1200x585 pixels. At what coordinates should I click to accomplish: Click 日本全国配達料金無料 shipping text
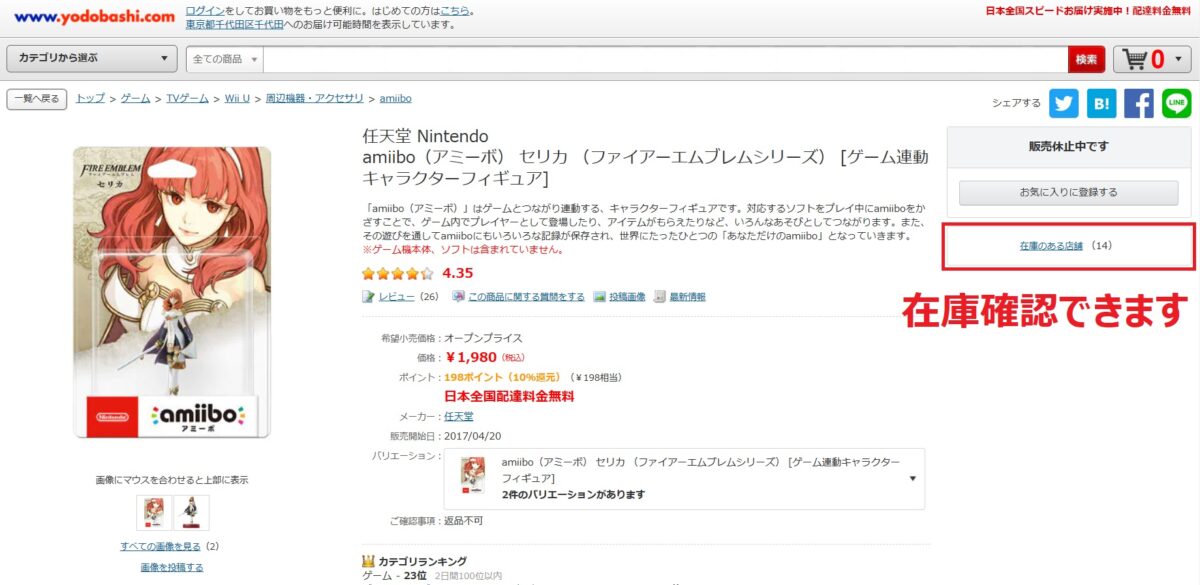point(509,396)
